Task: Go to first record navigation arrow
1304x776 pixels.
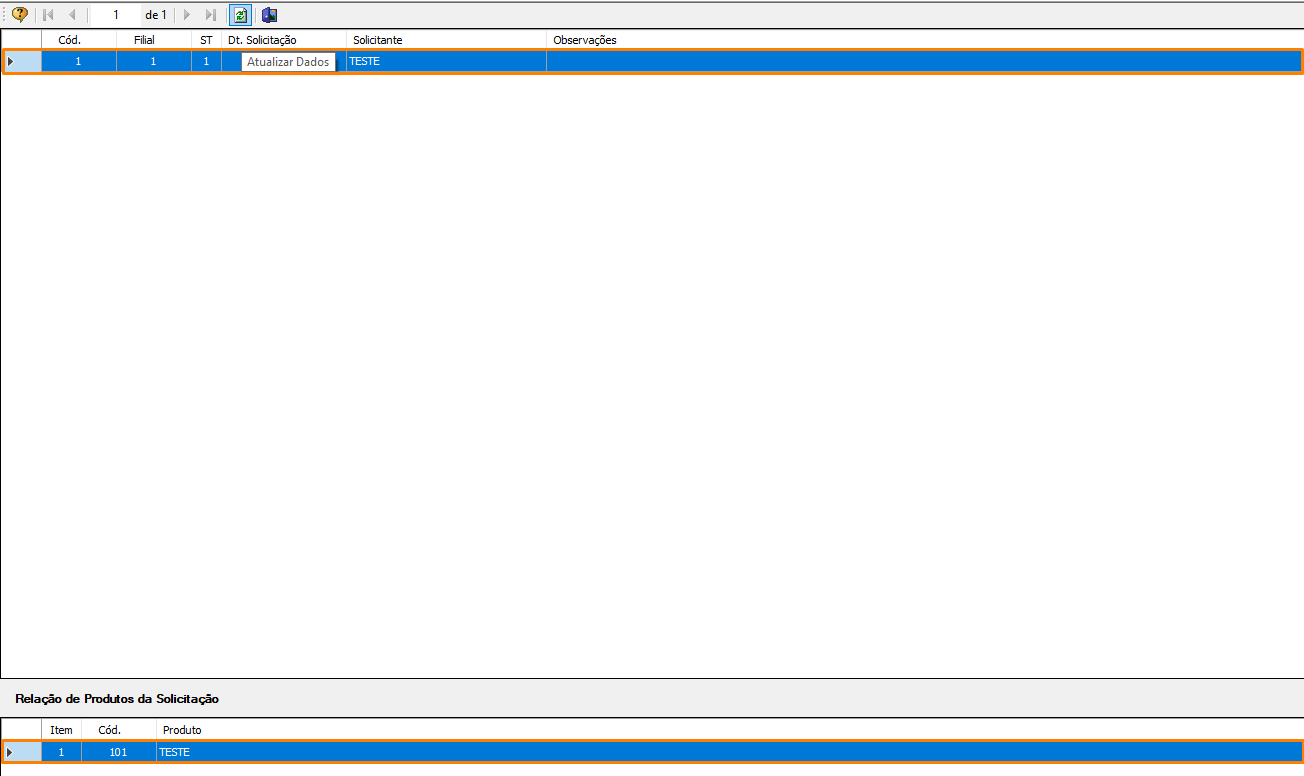Action: point(48,15)
